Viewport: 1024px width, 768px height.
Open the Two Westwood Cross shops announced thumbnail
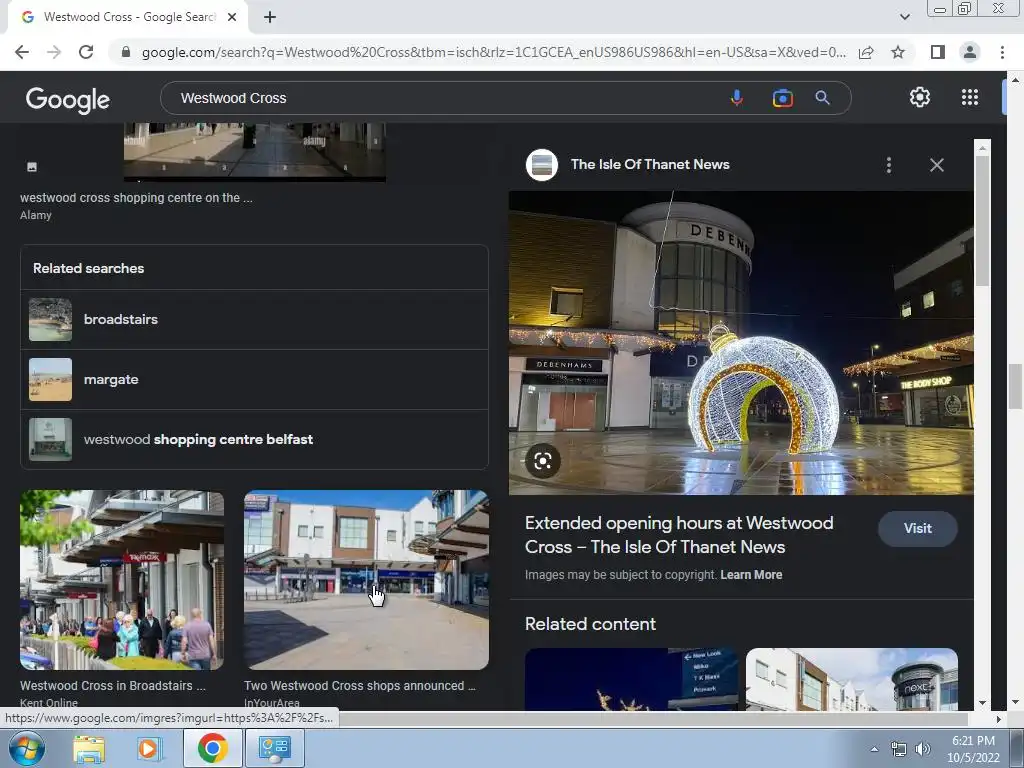point(366,580)
